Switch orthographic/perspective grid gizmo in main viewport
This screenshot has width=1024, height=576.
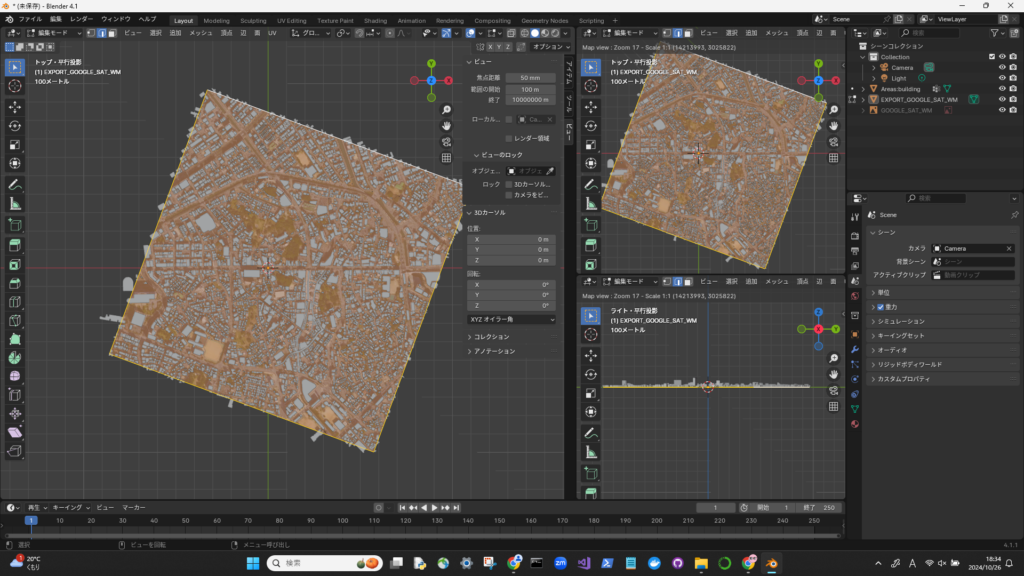point(446,158)
